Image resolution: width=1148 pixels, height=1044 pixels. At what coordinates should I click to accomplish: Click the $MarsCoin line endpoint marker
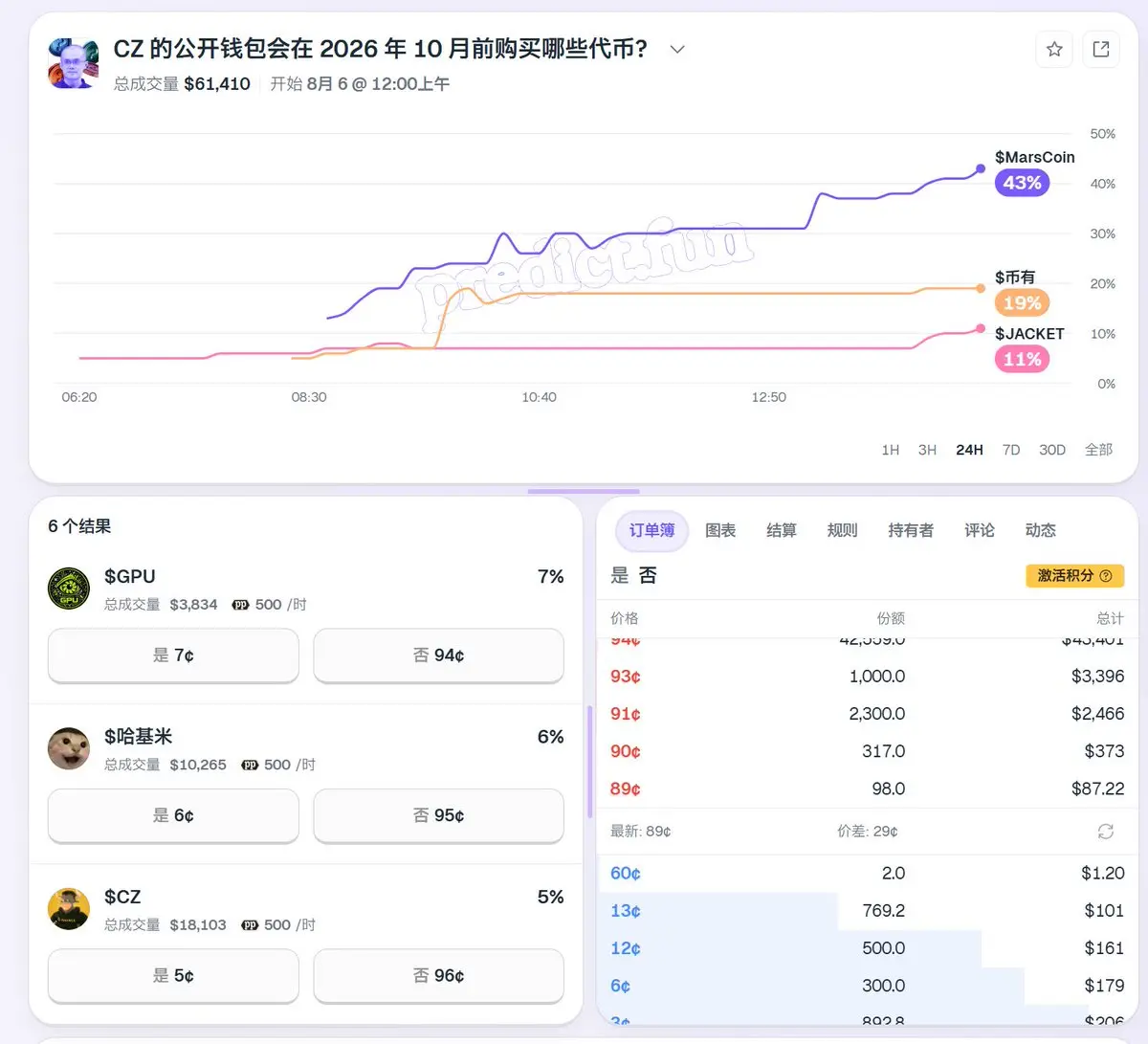981,169
